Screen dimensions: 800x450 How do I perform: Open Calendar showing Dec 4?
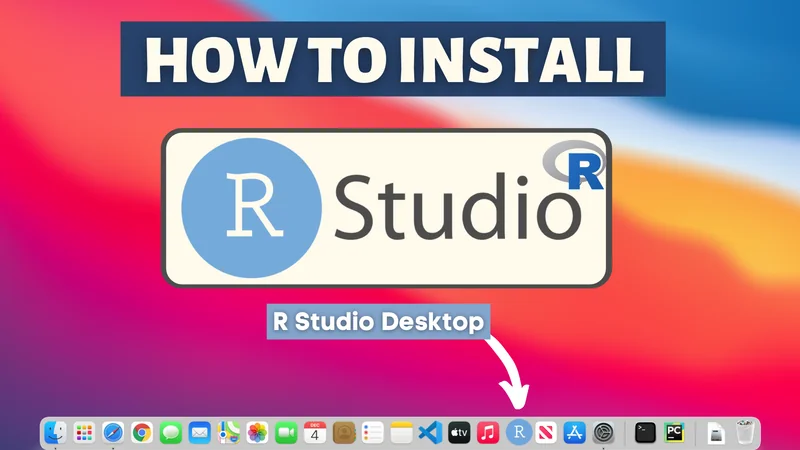pos(315,432)
